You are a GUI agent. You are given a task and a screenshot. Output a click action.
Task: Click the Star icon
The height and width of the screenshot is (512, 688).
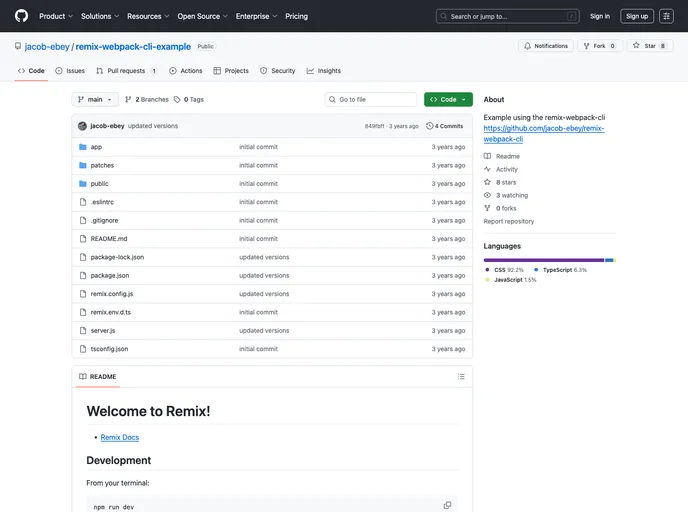coord(636,45)
